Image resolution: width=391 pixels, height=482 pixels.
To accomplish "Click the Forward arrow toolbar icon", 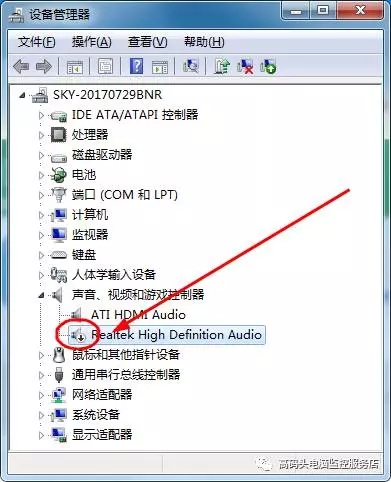I will (44, 66).
